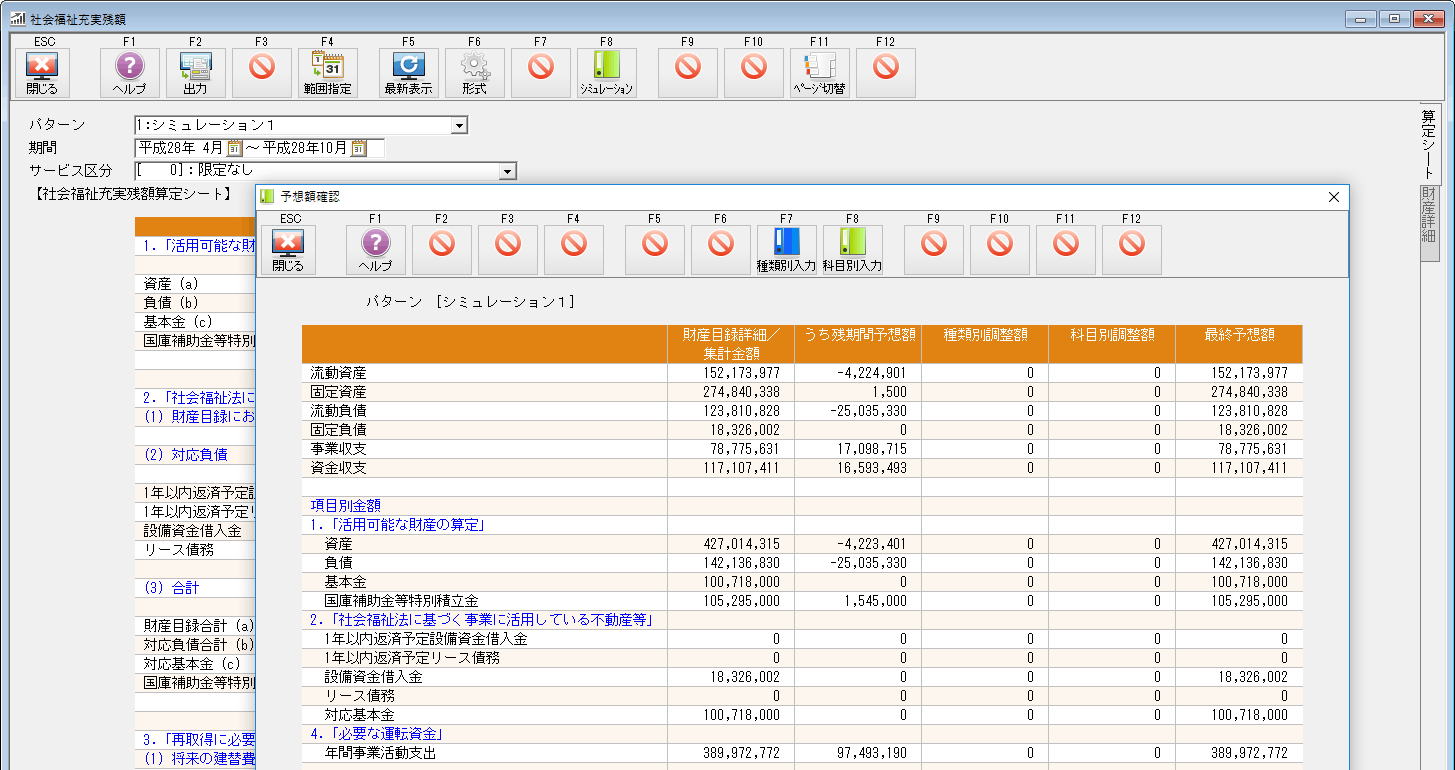Screen dimensions: 1455x770
Task: Open 科目別入力 (F8) in dialog
Action: pos(853,249)
